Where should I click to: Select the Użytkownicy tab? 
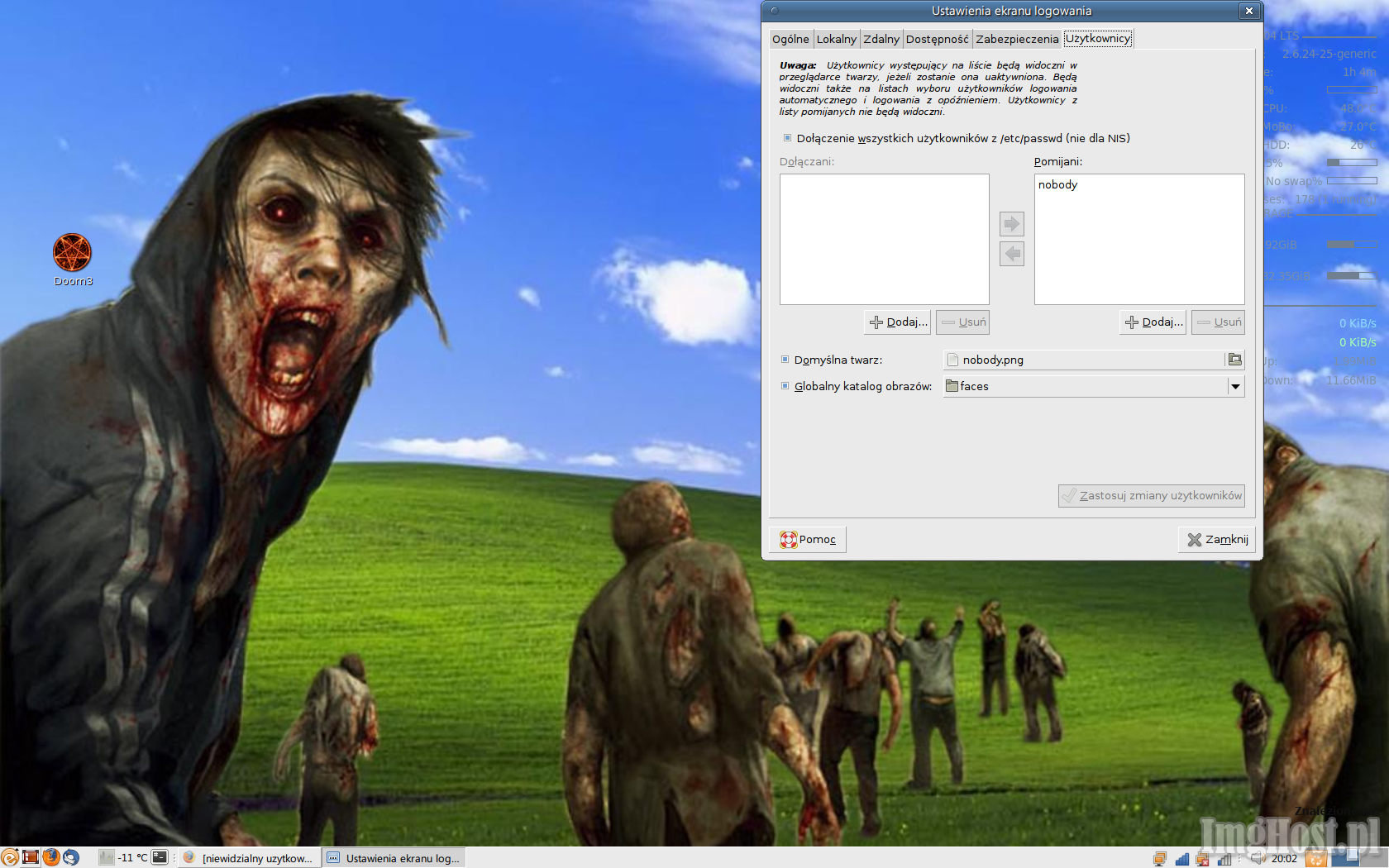(x=1098, y=38)
